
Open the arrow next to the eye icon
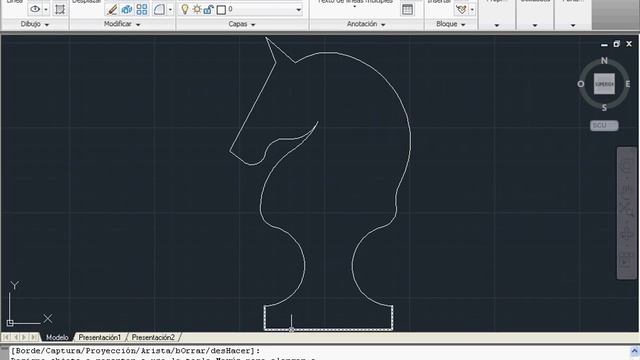[x=46, y=9]
